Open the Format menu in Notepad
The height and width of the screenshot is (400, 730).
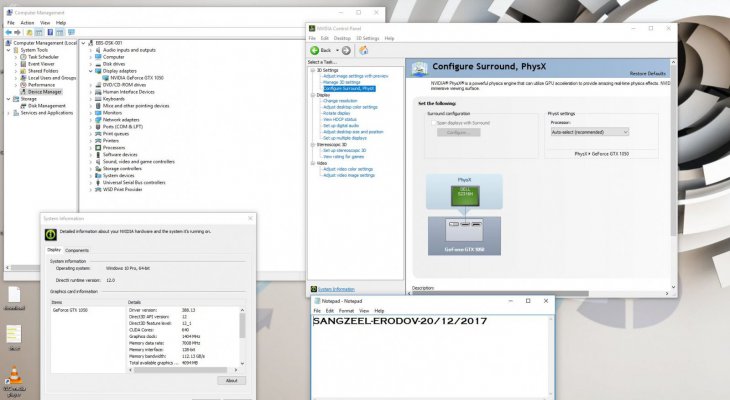[346, 311]
